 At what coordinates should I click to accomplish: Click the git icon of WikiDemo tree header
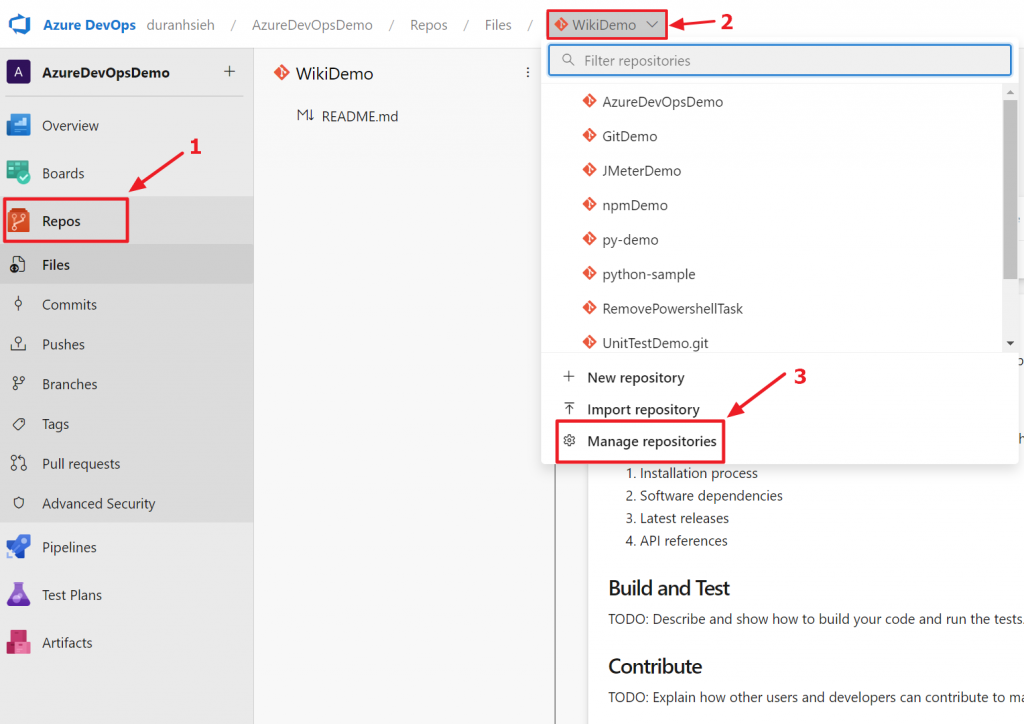coord(281,72)
